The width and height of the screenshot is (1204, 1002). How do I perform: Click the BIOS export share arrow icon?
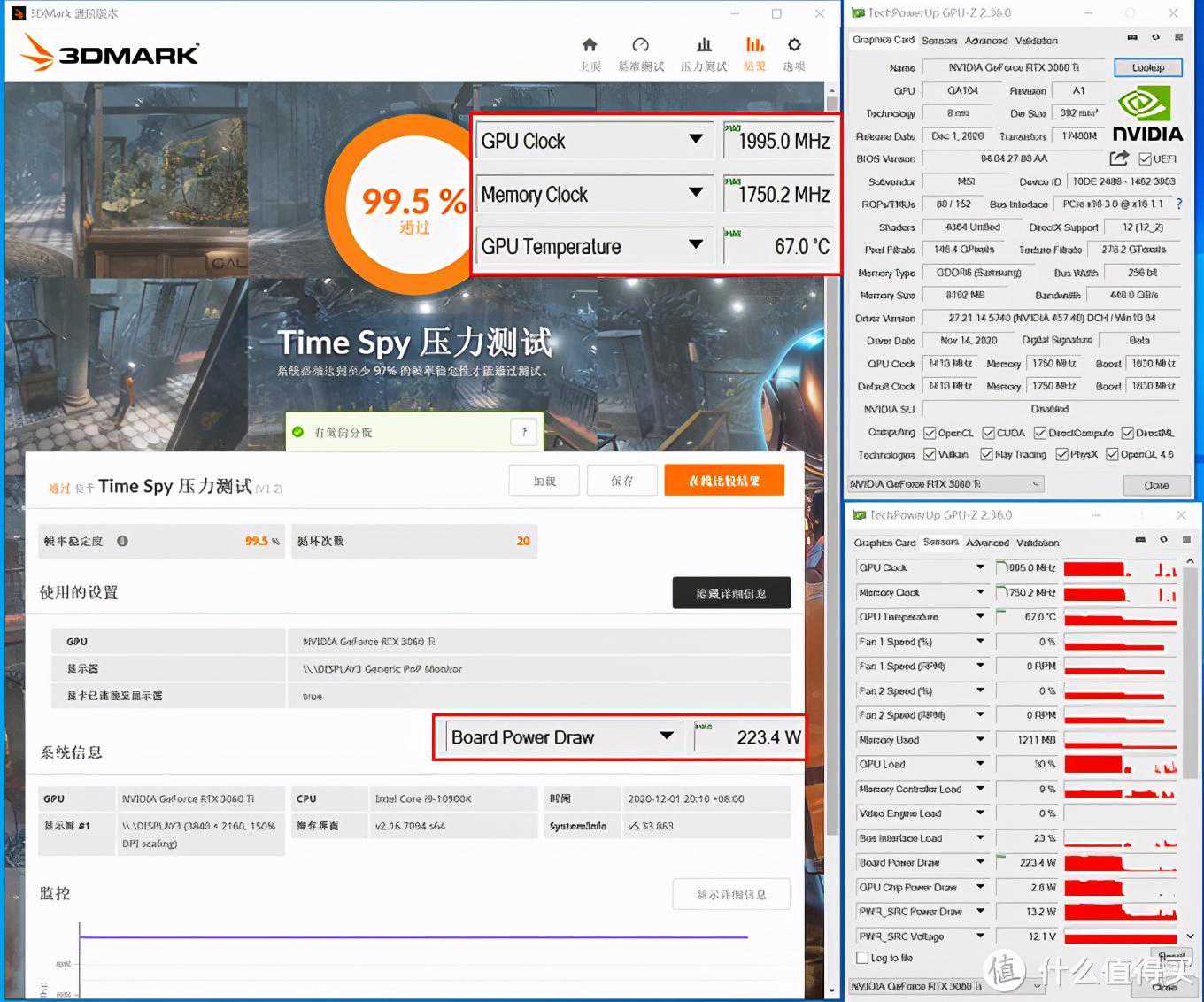pyautogui.click(x=1119, y=158)
